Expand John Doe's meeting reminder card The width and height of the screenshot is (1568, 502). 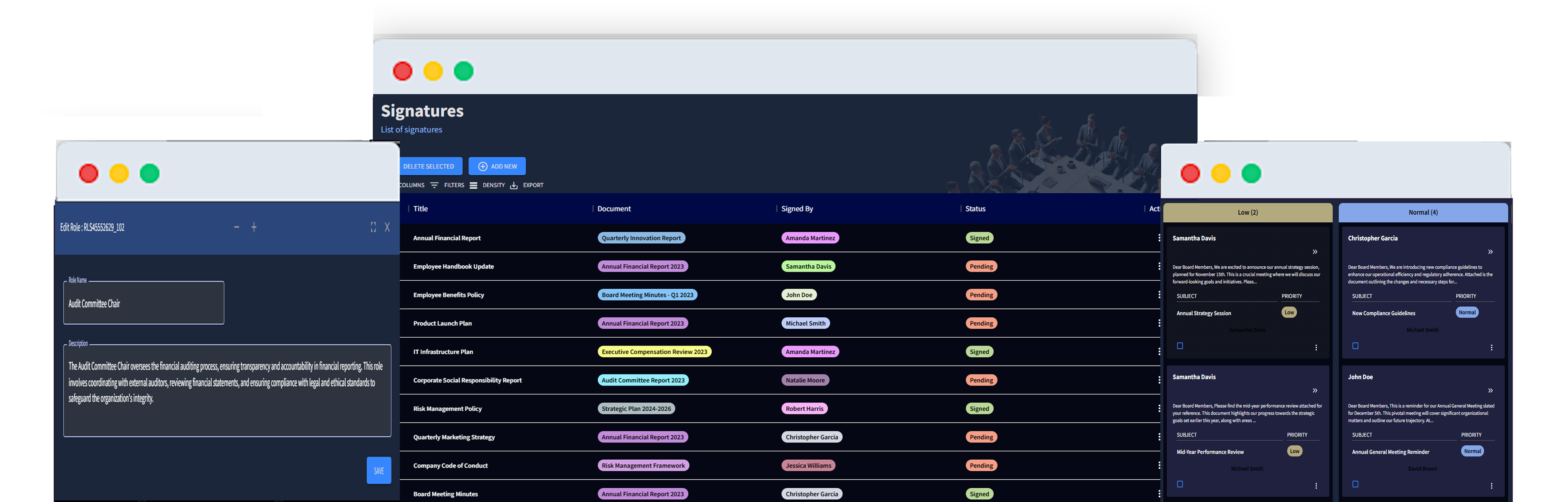tap(1490, 391)
